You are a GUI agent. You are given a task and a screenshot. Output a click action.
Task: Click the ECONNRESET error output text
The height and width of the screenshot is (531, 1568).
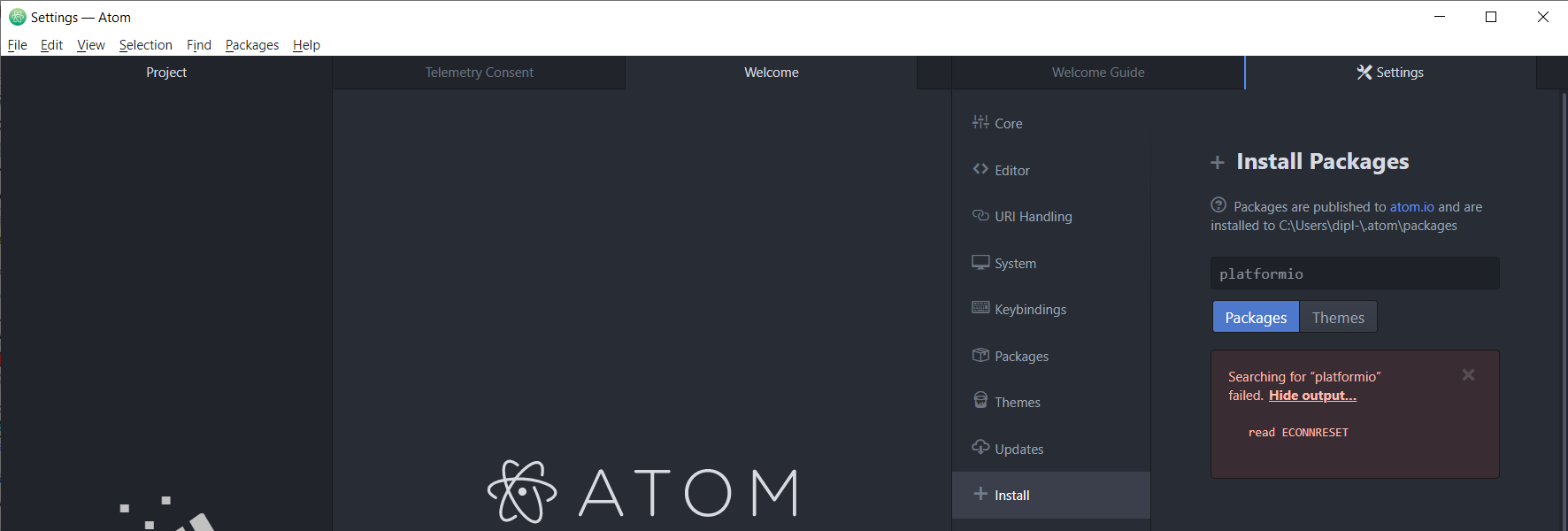pyautogui.click(x=1298, y=432)
